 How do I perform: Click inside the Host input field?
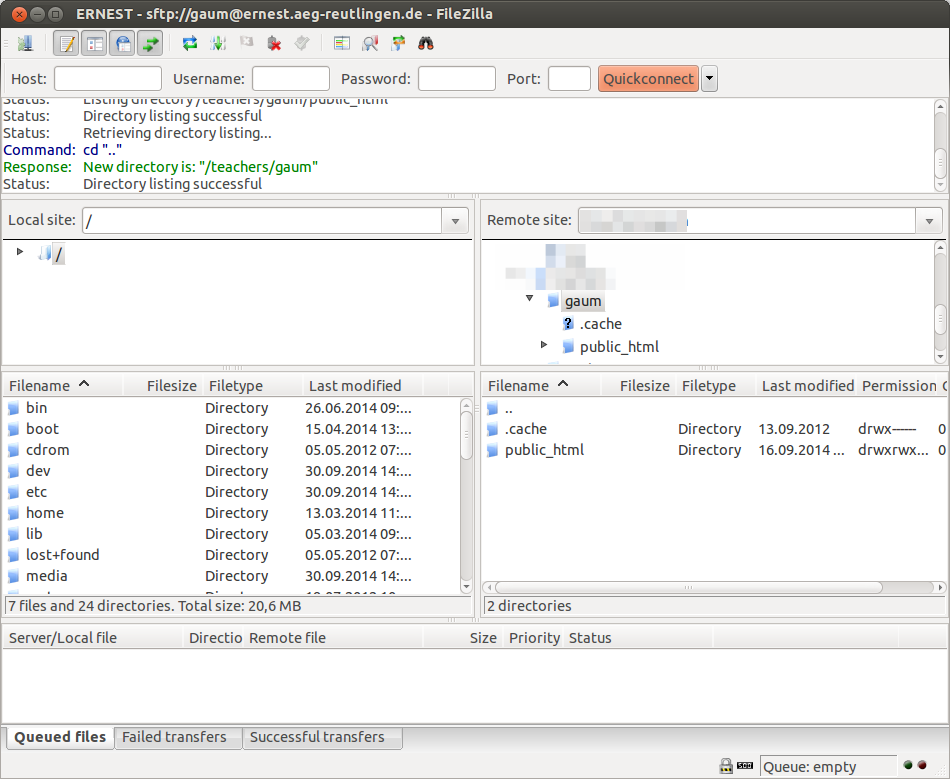(107, 78)
